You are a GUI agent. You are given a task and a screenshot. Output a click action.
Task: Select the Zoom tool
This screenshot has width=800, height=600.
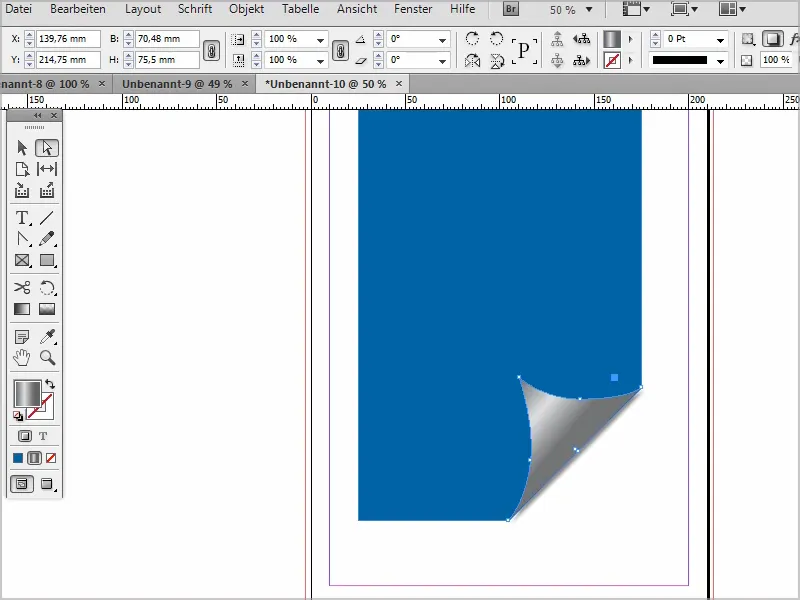pyautogui.click(x=47, y=358)
